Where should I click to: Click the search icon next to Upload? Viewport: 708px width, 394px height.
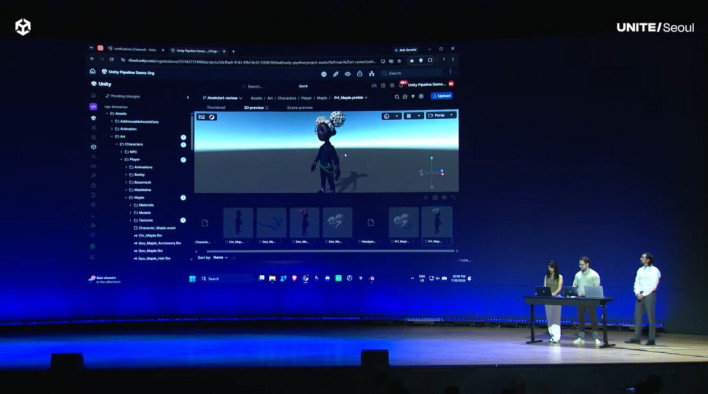pyautogui.click(x=397, y=97)
